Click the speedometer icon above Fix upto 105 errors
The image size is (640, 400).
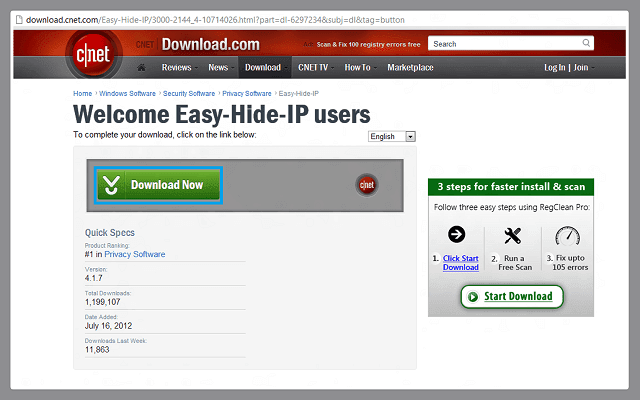tap(567, 236)
